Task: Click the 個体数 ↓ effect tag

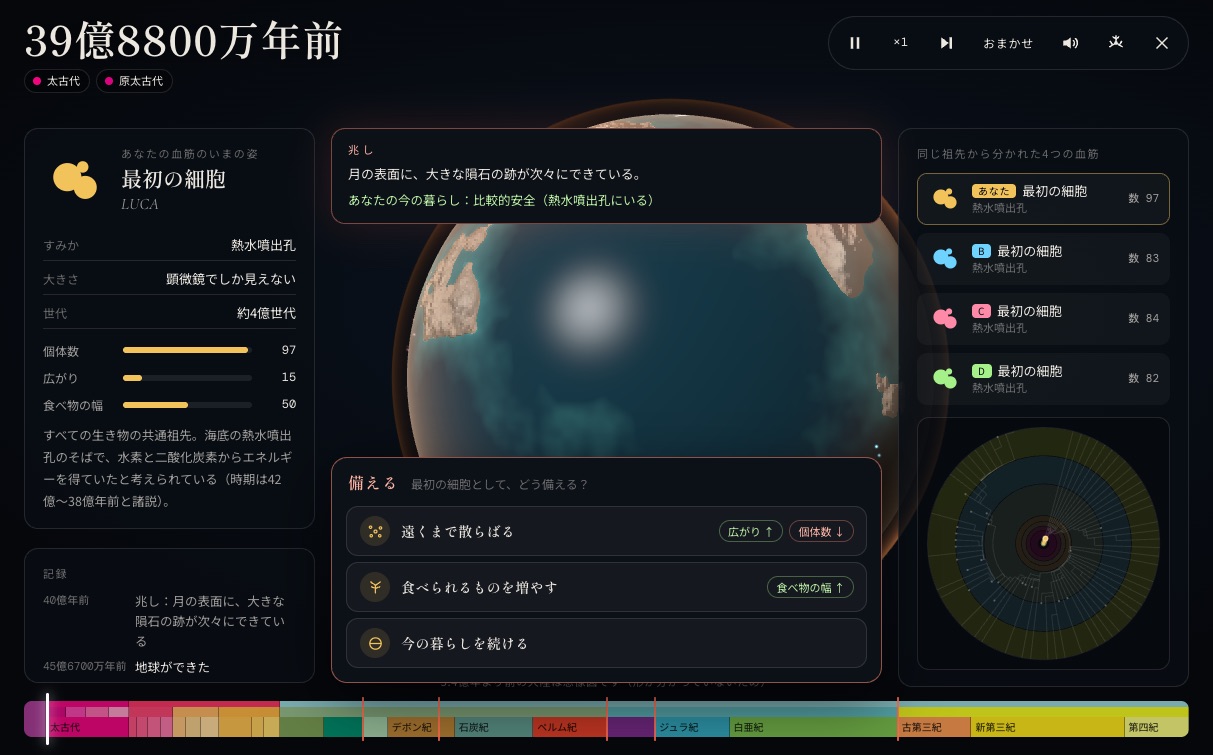Action: [821, 532]
